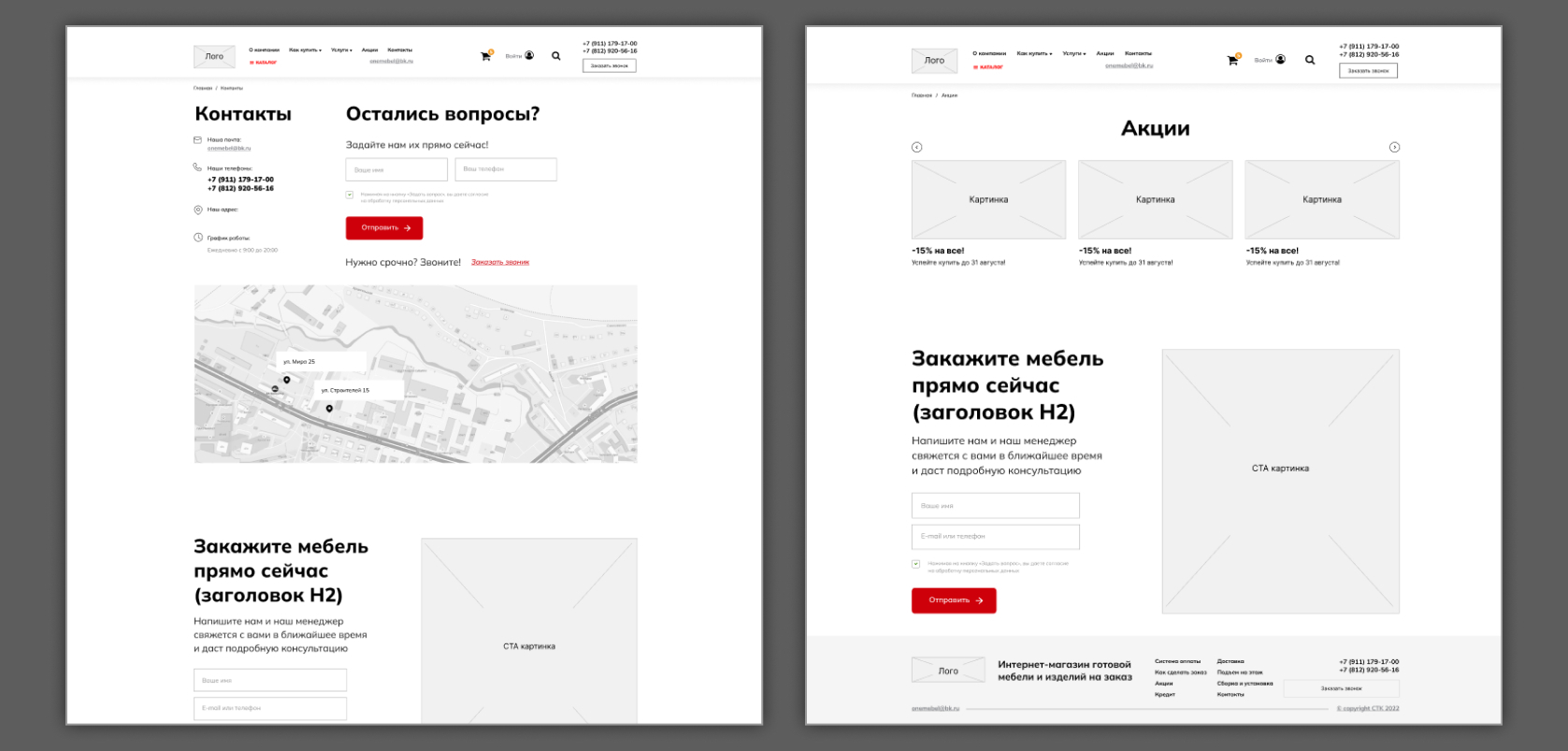Image resolution: width=1568 pixels, height=751 pixels.
Task: Expand Как купить dropdown on Контакты page
Action: (305, 50)
